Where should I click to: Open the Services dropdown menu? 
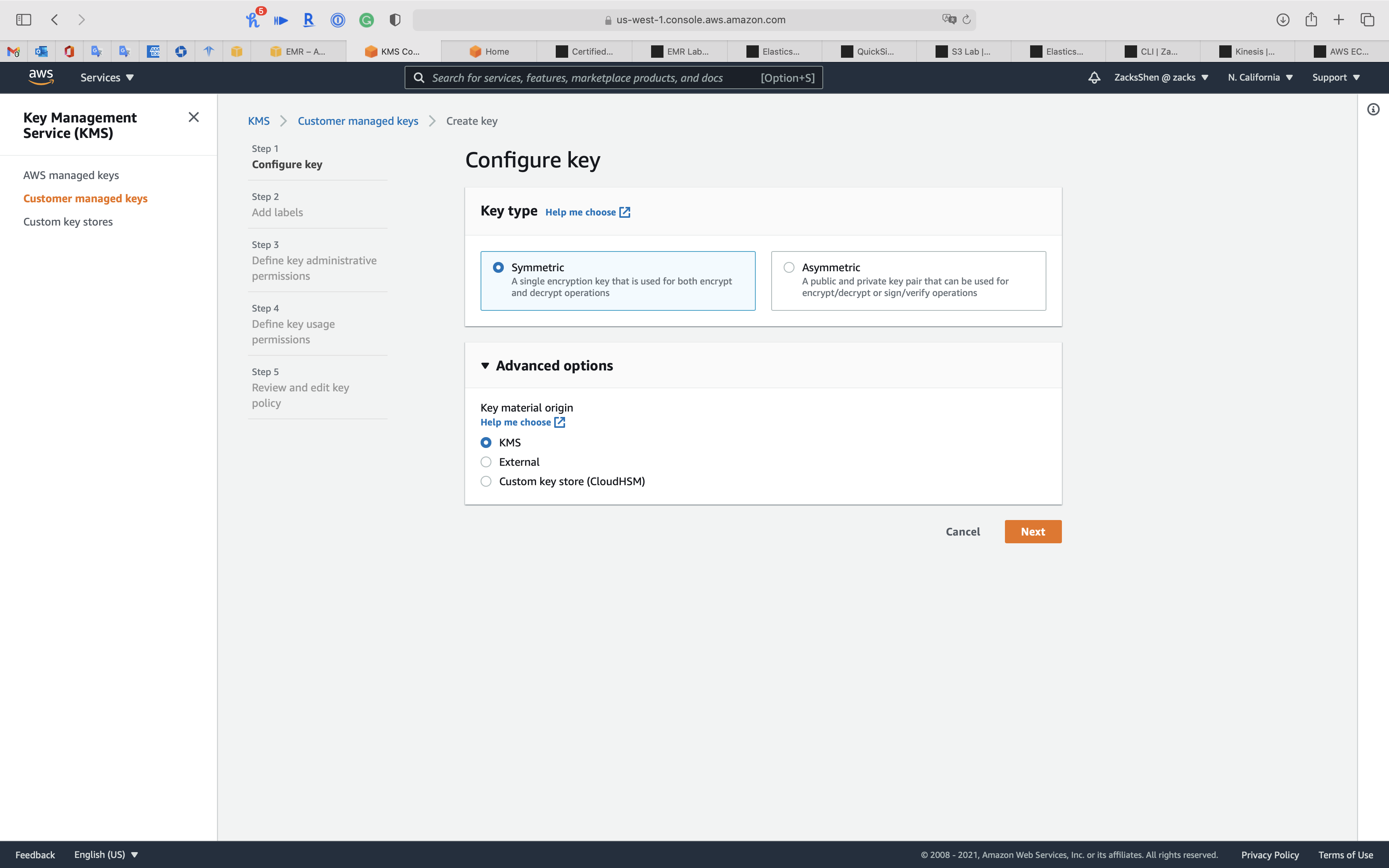(x=107, y=77)
